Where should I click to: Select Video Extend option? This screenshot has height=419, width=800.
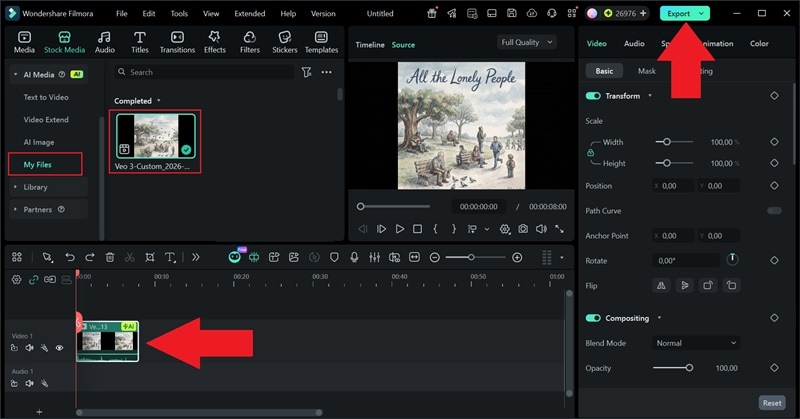point(46,119)
